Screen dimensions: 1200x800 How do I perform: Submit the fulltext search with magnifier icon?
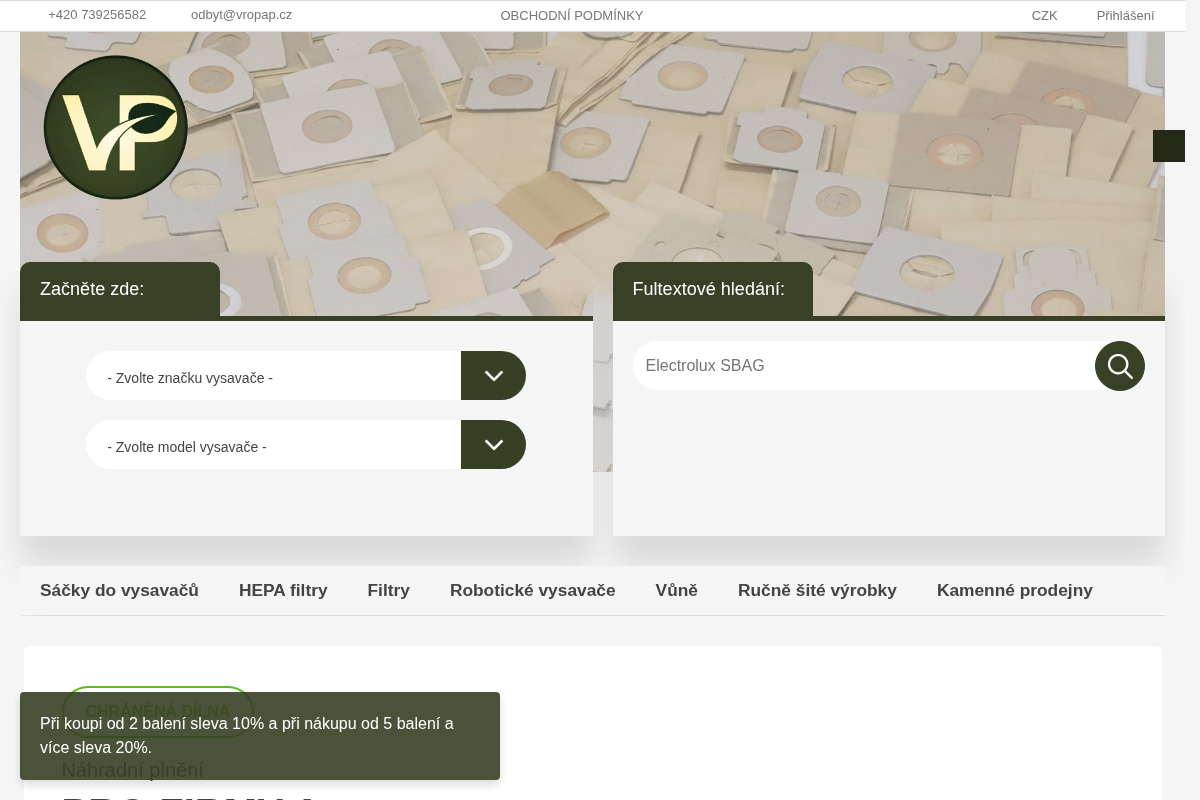[x=1120, y=366]
